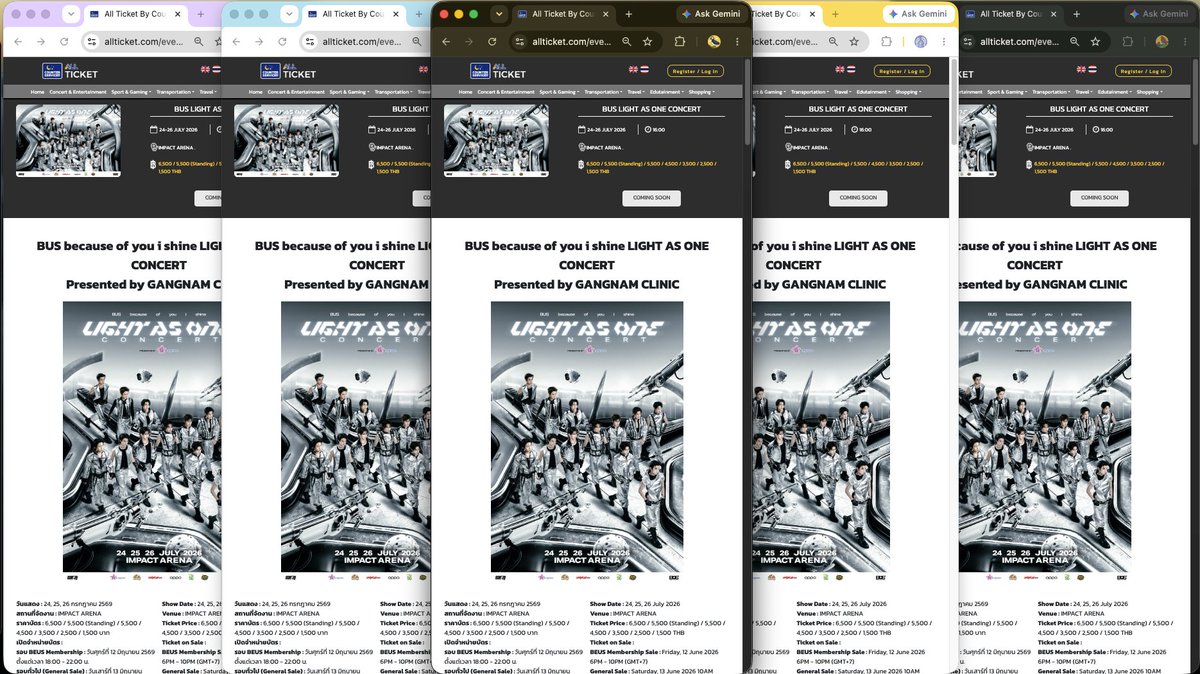This screenshot has height=674, width=1200.
Task: Open Chrome three-dot menu in yellow window
Action: tap(944, 42)
